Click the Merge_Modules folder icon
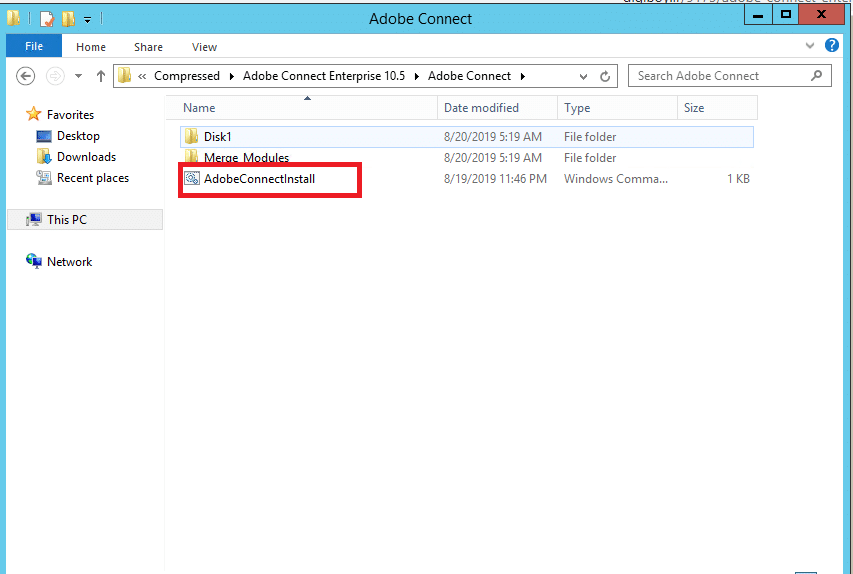853x574 pixels. coord(191,156)
